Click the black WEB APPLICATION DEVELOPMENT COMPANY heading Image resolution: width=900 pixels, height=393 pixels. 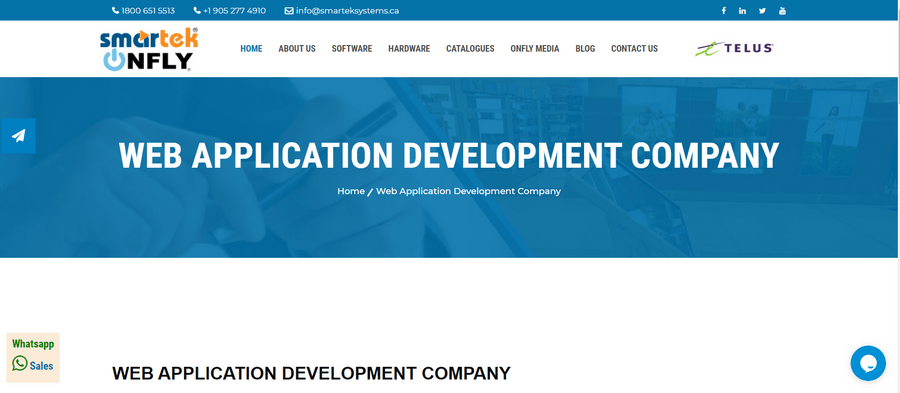tap(311, 373)
